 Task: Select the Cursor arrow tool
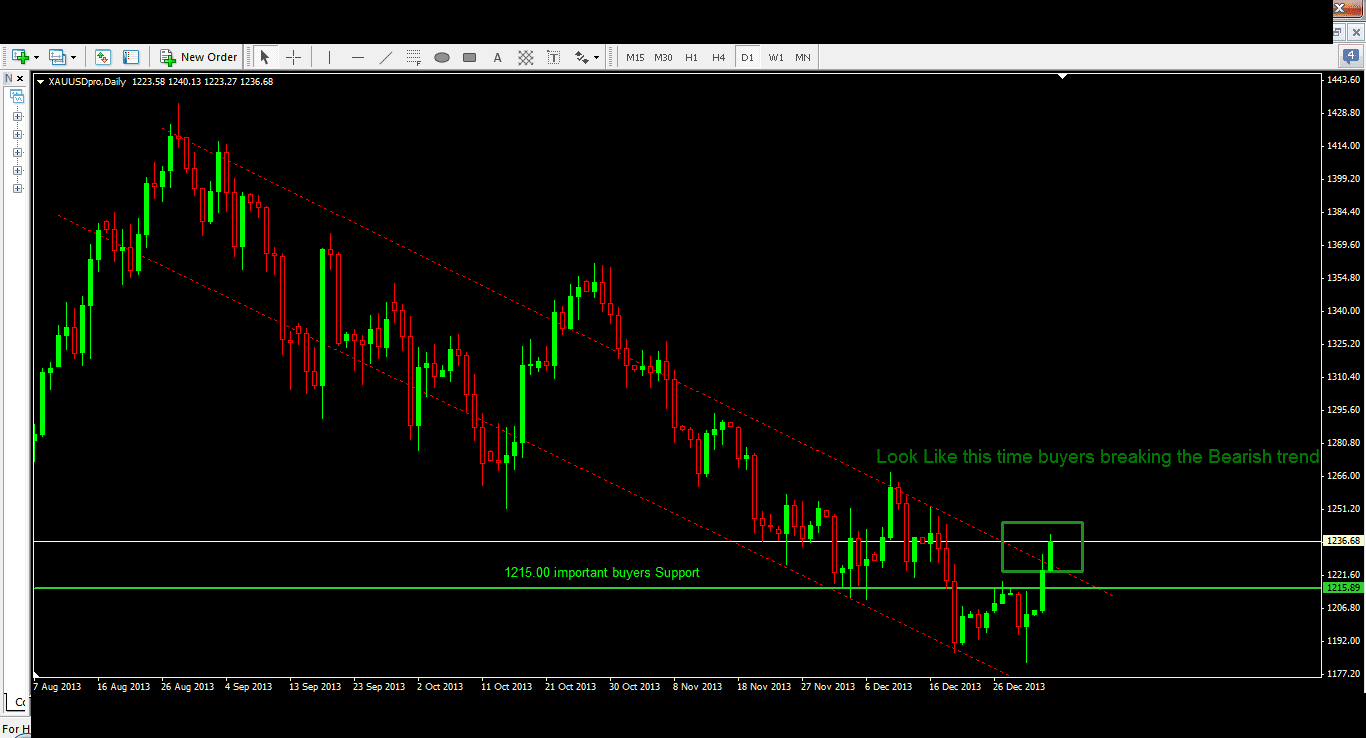click(265, 58)
